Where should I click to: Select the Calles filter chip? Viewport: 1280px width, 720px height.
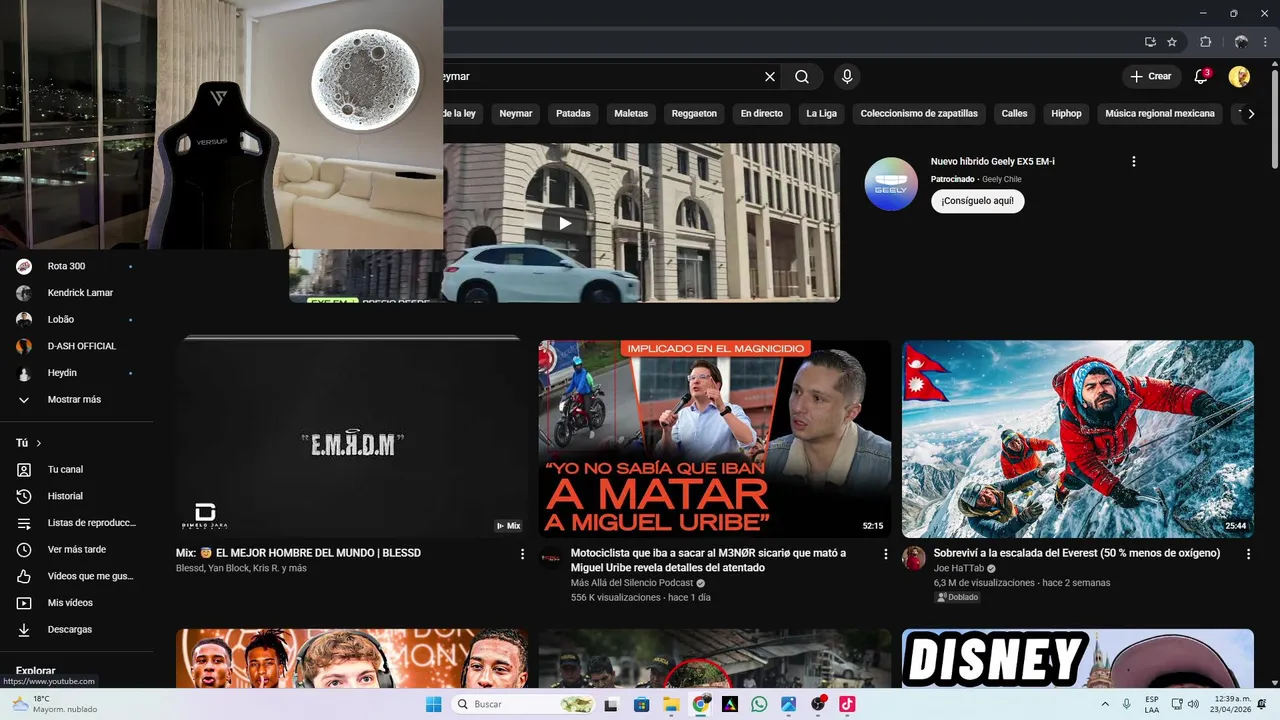(1015, 113)
